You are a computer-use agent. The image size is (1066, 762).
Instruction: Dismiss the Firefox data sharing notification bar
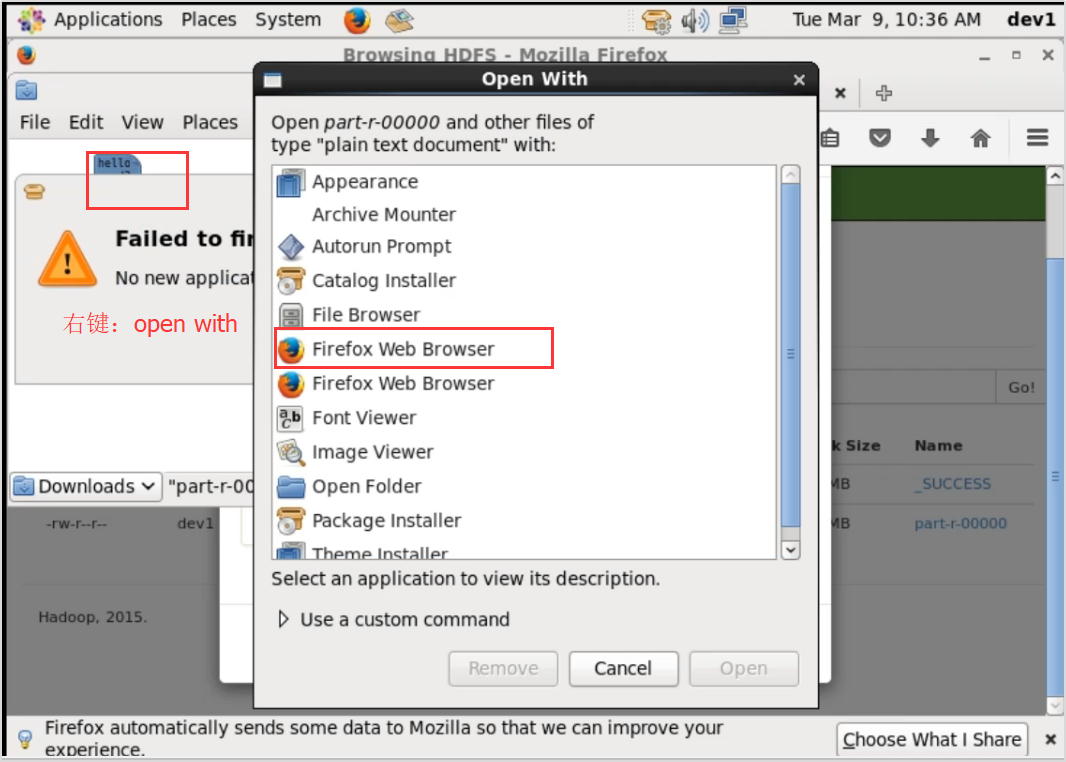point(1050,739)
